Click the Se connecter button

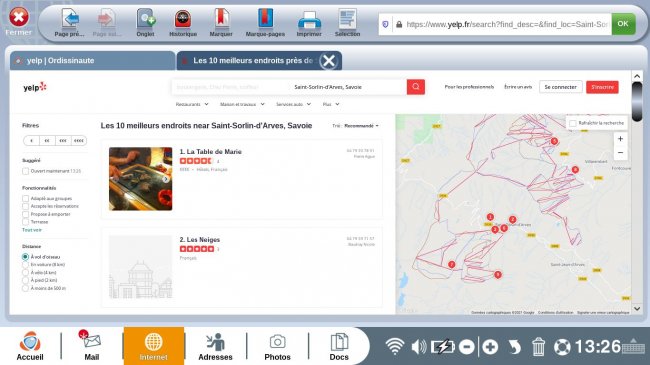560,87
